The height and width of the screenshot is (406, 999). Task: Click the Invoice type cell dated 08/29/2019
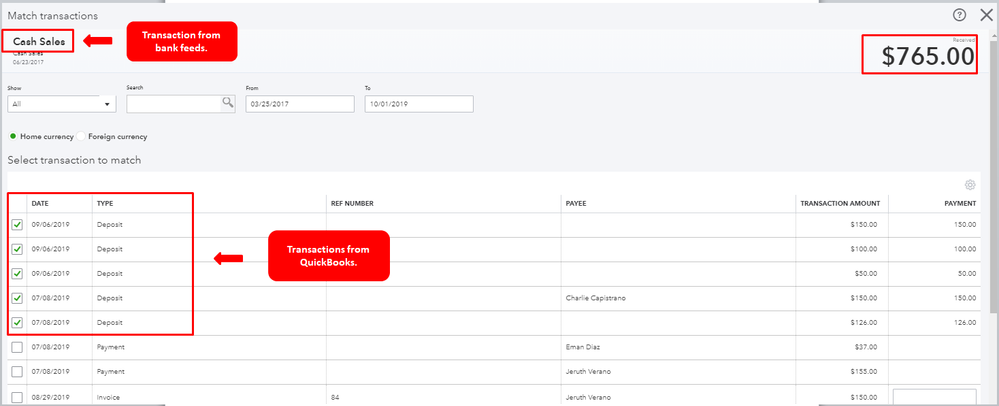[x=106, y=397]
